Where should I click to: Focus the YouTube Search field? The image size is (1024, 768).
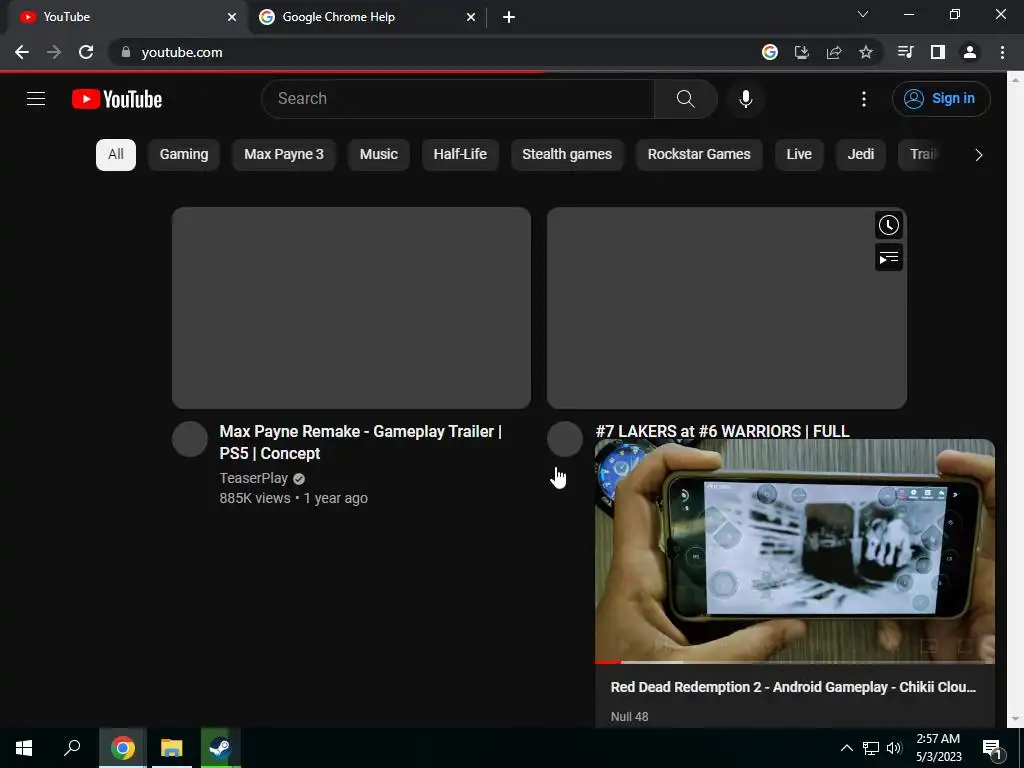(x=458, y=99)
